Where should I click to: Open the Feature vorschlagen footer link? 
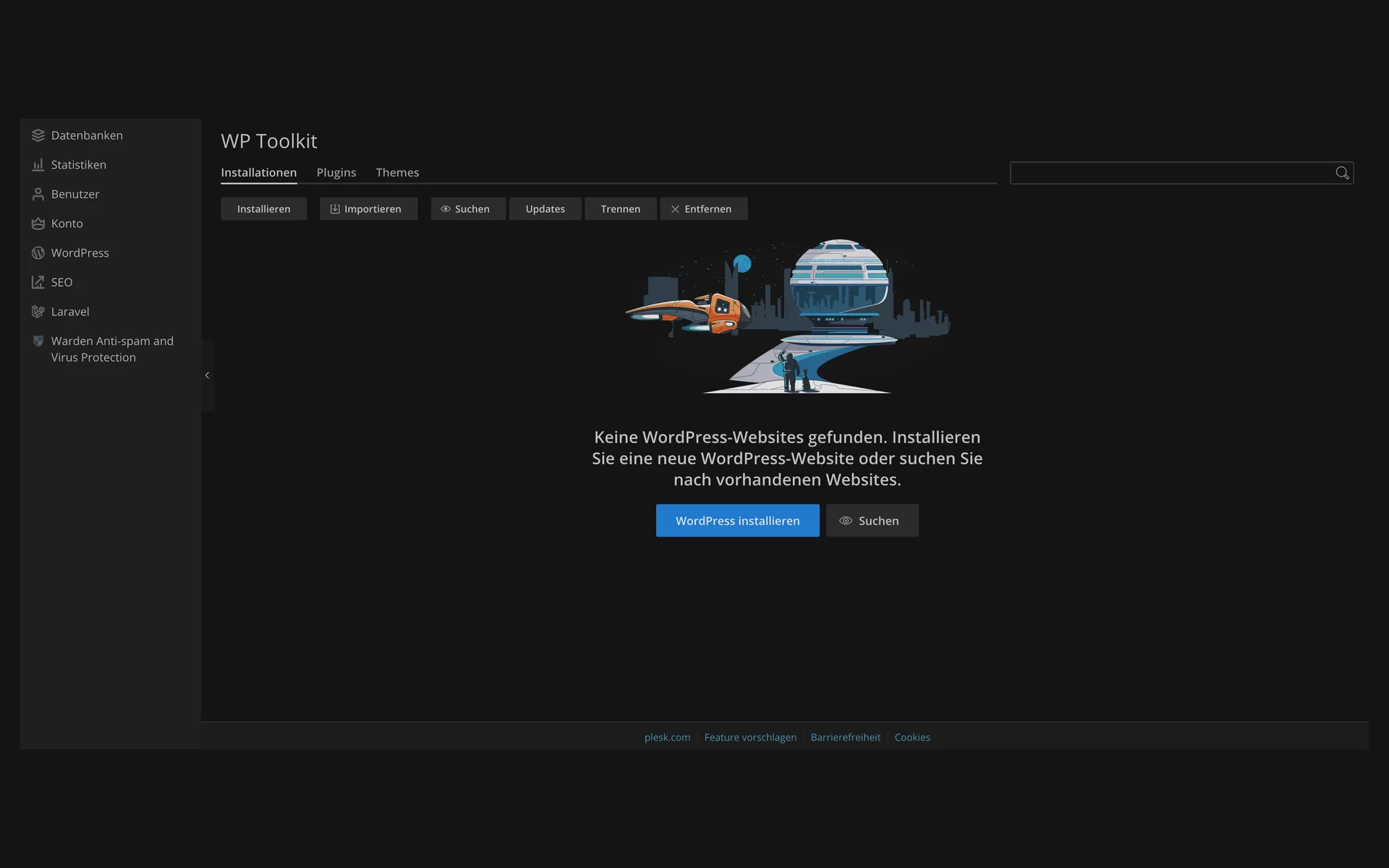pos(750,737)
